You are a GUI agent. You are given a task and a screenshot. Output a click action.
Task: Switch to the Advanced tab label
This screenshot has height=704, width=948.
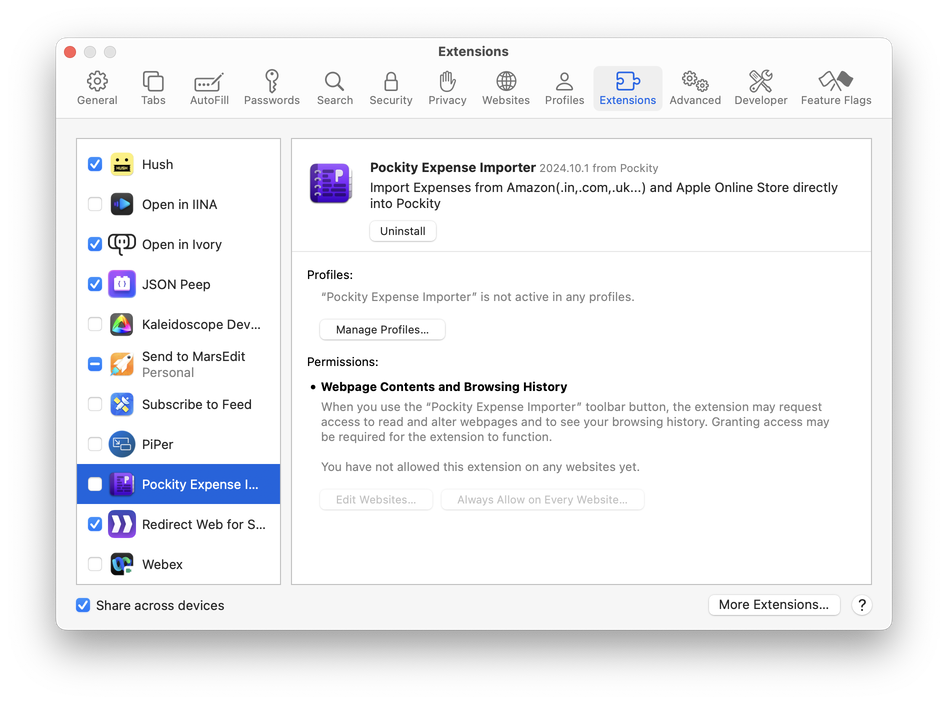pos(695,100)
